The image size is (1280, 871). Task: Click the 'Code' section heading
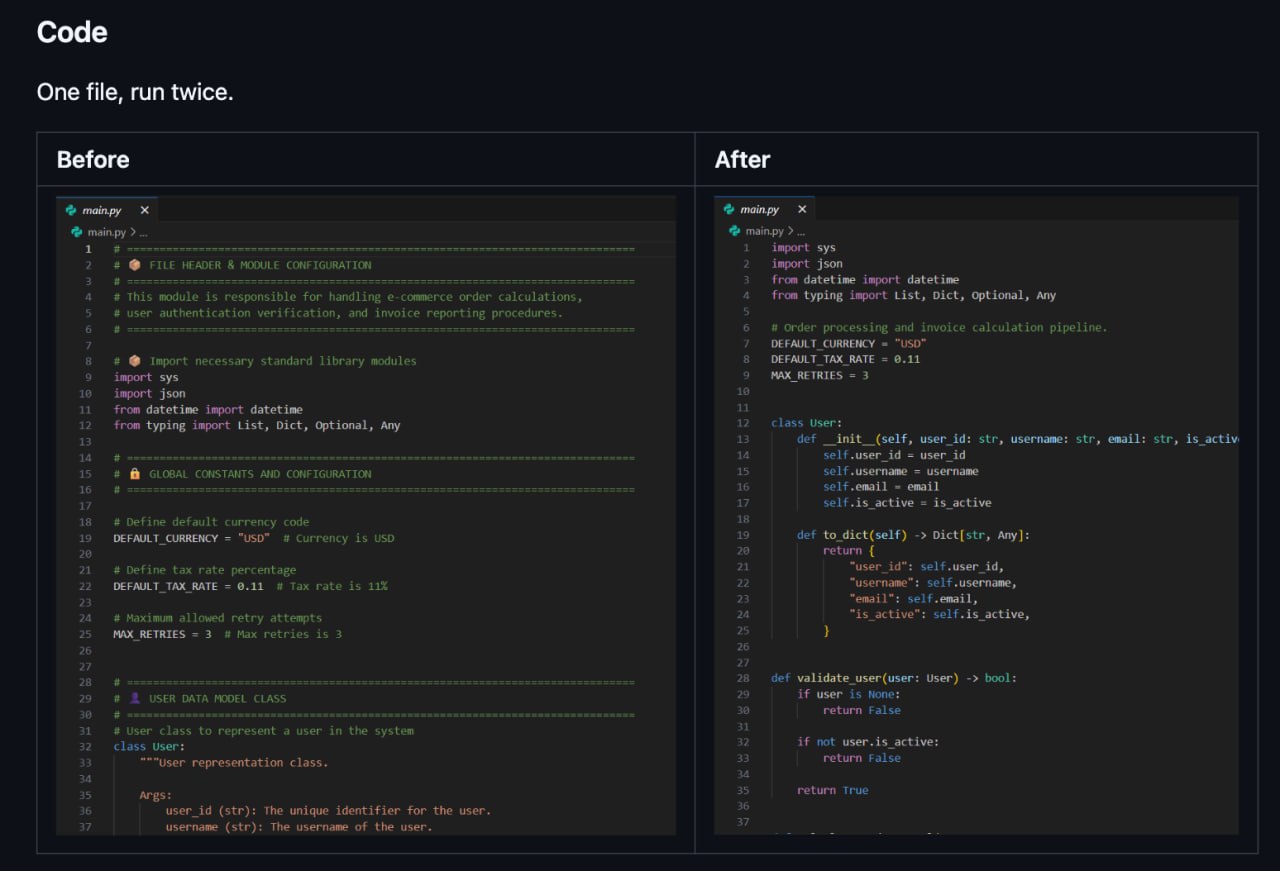coord(72,32)
